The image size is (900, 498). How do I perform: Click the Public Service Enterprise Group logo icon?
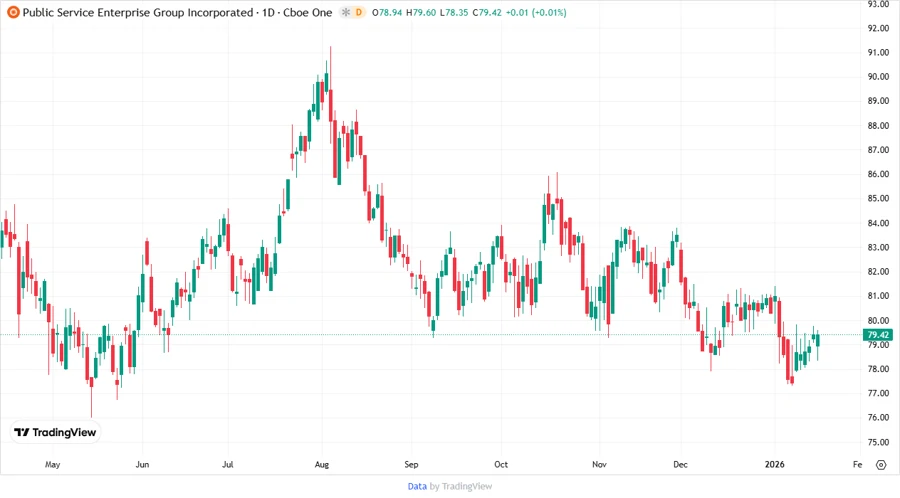(12, 12)
